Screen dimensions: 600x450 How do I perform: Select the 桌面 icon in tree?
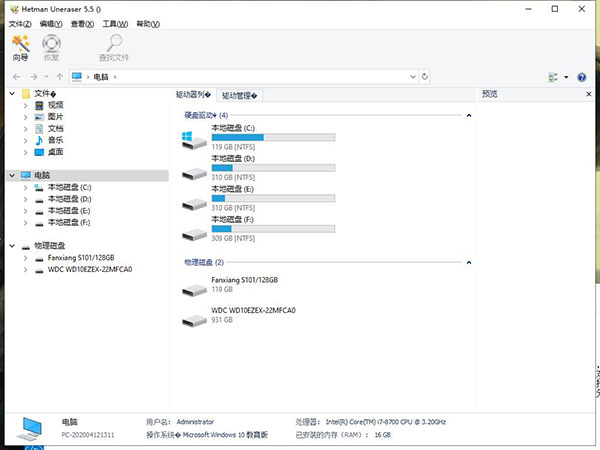pyautogui.click(x=39, y=152)
